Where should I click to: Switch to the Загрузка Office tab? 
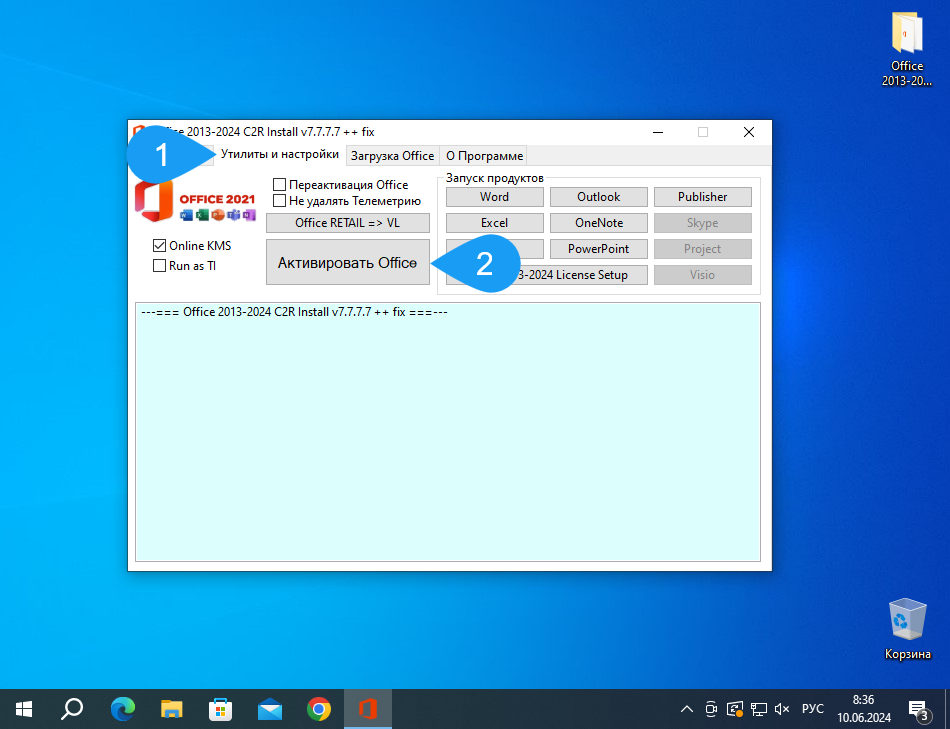pos(392,156)
